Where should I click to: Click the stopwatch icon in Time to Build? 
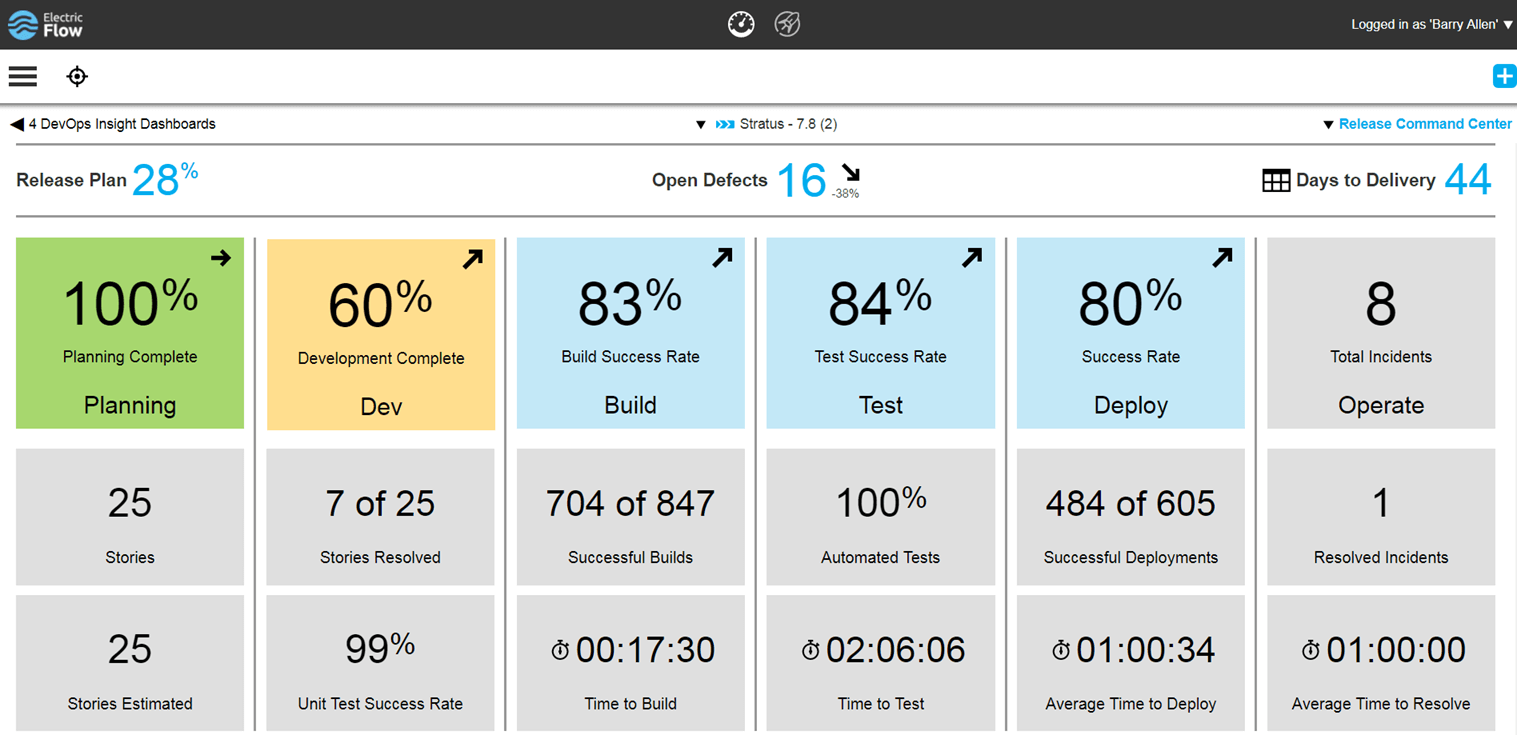click(560, 651)
